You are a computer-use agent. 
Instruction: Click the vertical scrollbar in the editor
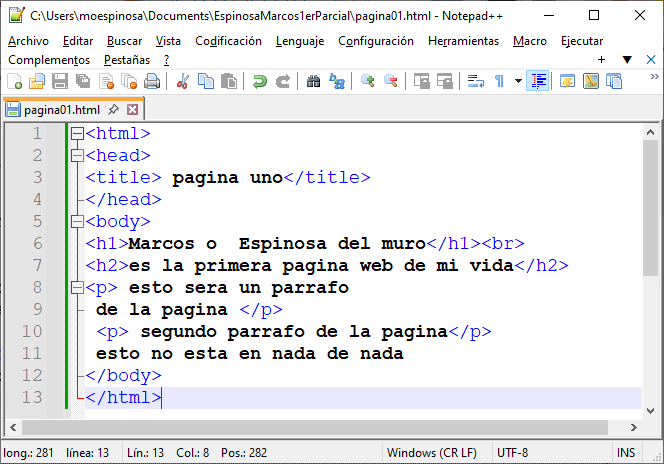tap(650, 200)
